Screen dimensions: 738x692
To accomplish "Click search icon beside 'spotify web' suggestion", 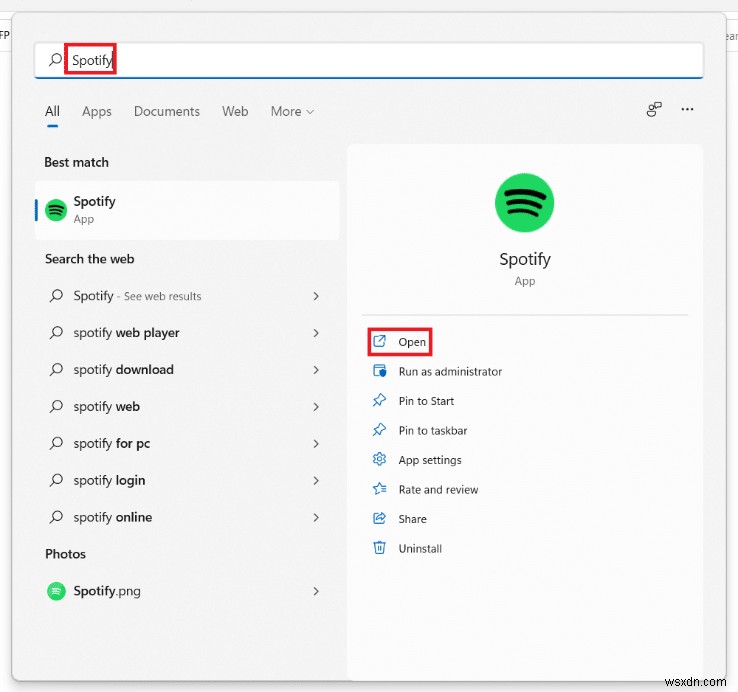I will (56, 406).
